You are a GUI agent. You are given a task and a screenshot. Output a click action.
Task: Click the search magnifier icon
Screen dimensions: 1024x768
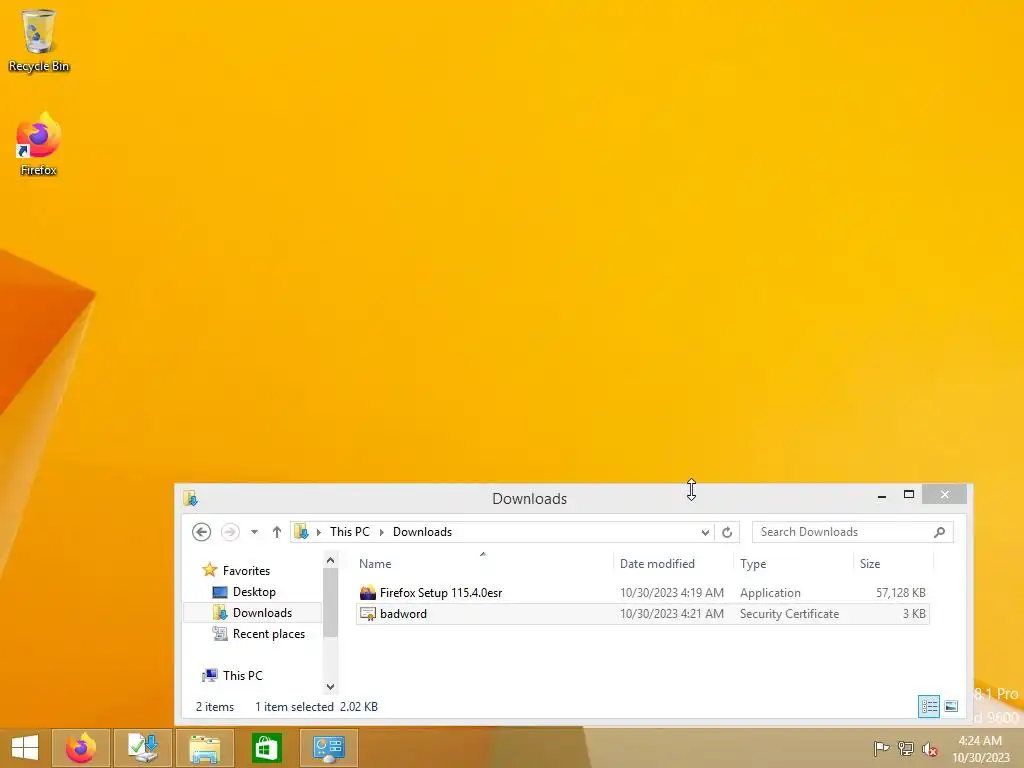tap(939, 532)
